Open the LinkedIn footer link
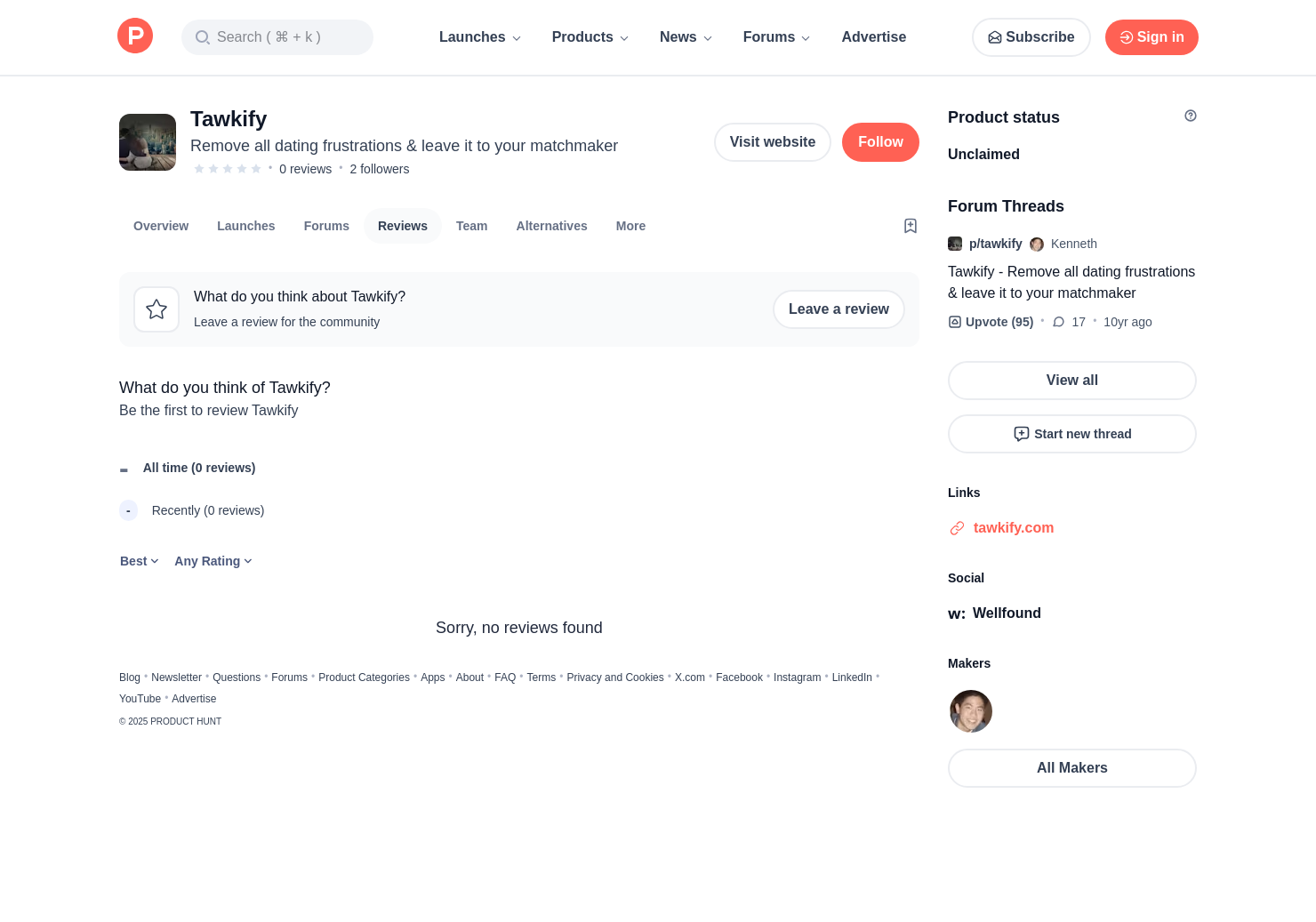The image size is (1316, 922). click(x=852, y=677)
